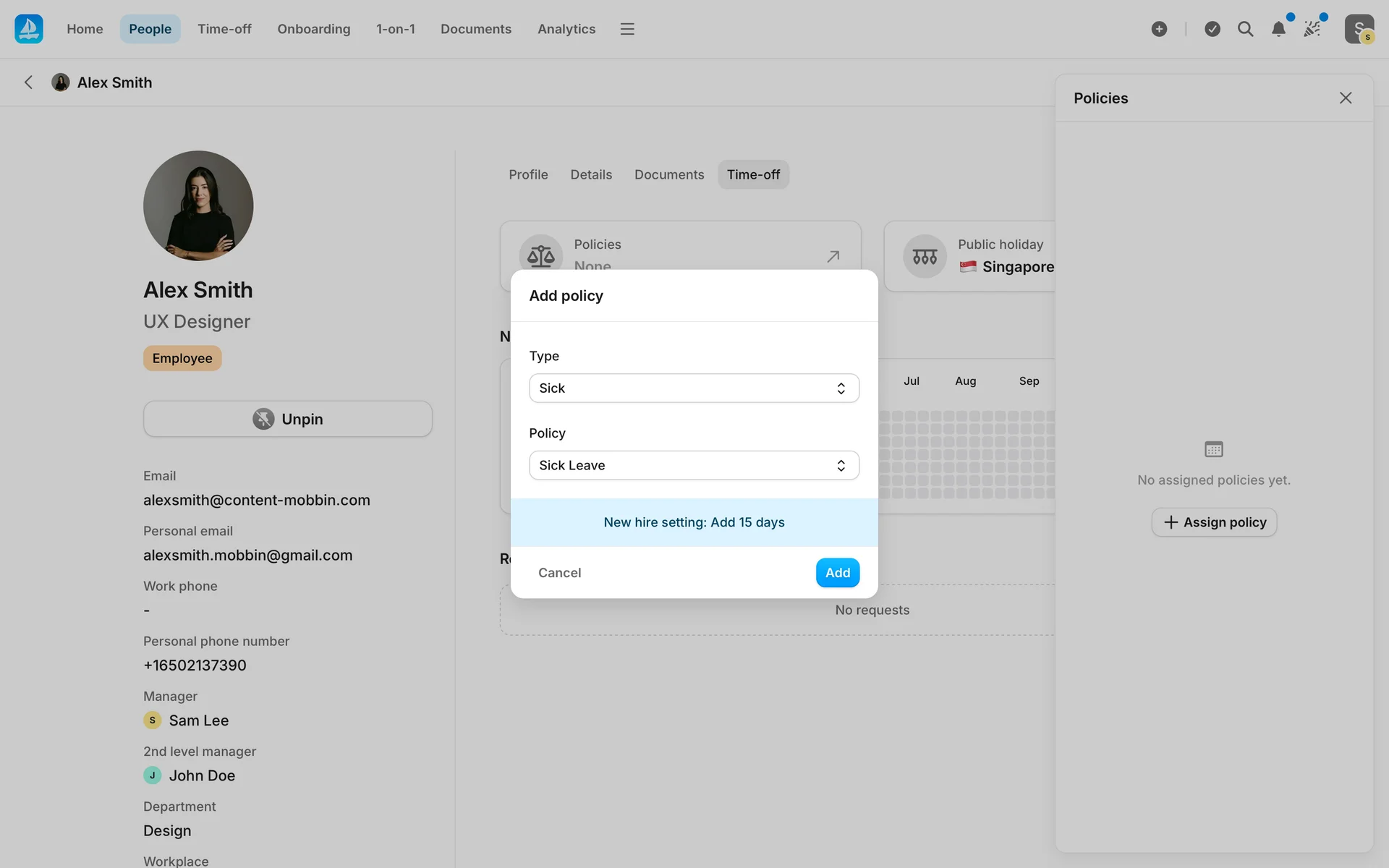Expand the Policy dropdown showing Sick Leave
Screen dimensions: 1389x868
tap(694, 465)
